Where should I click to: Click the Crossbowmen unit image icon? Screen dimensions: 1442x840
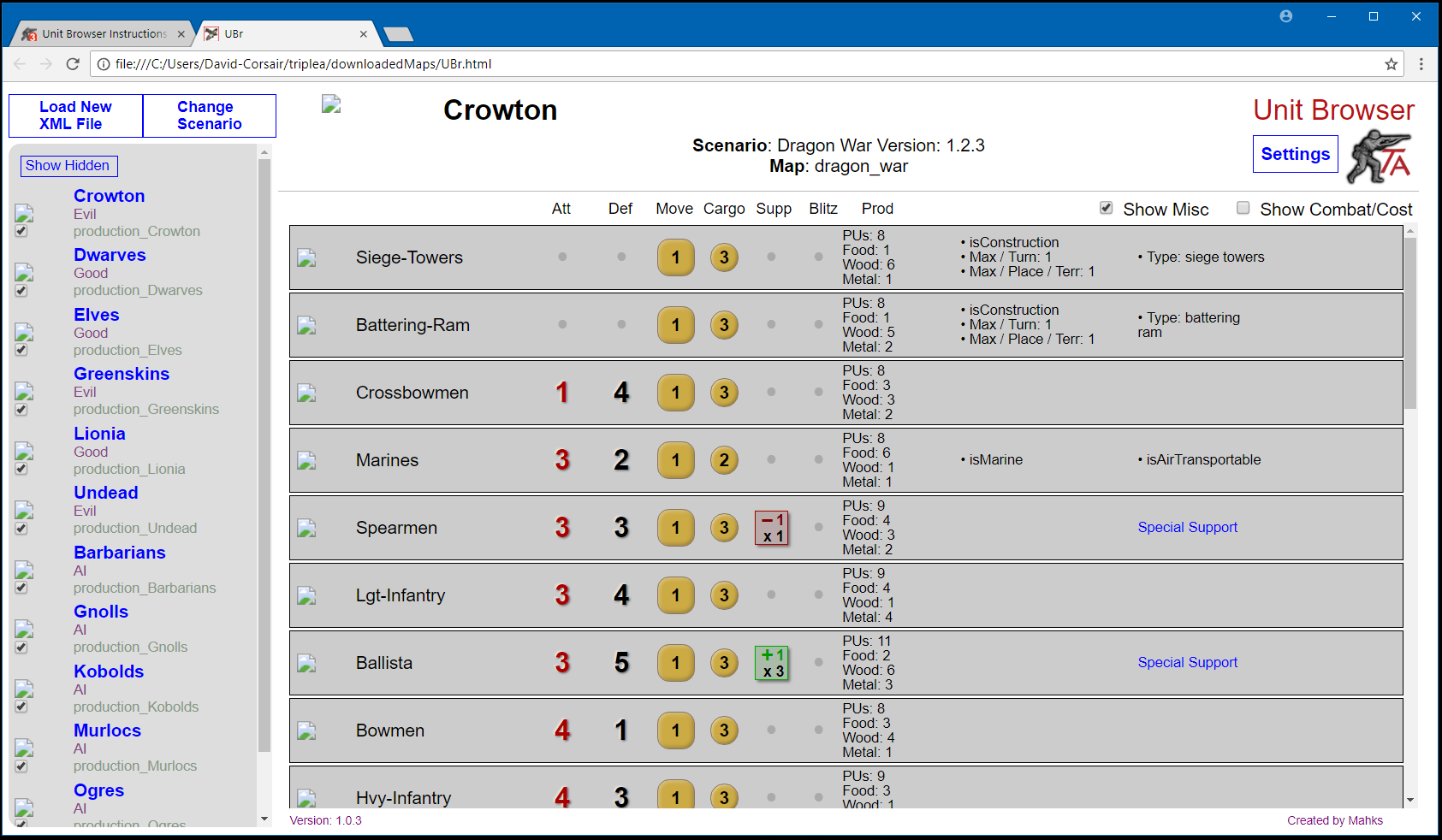point(306,393)
